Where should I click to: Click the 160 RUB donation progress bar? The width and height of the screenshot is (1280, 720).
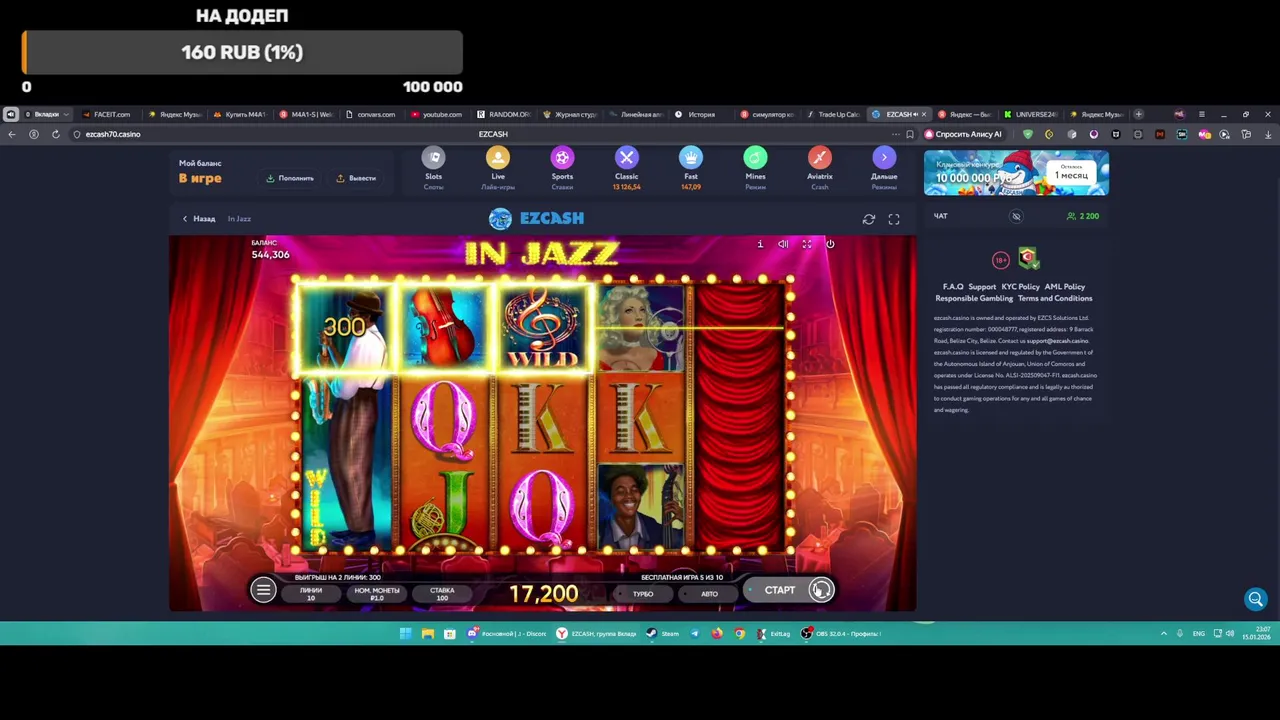pos(242,52)
